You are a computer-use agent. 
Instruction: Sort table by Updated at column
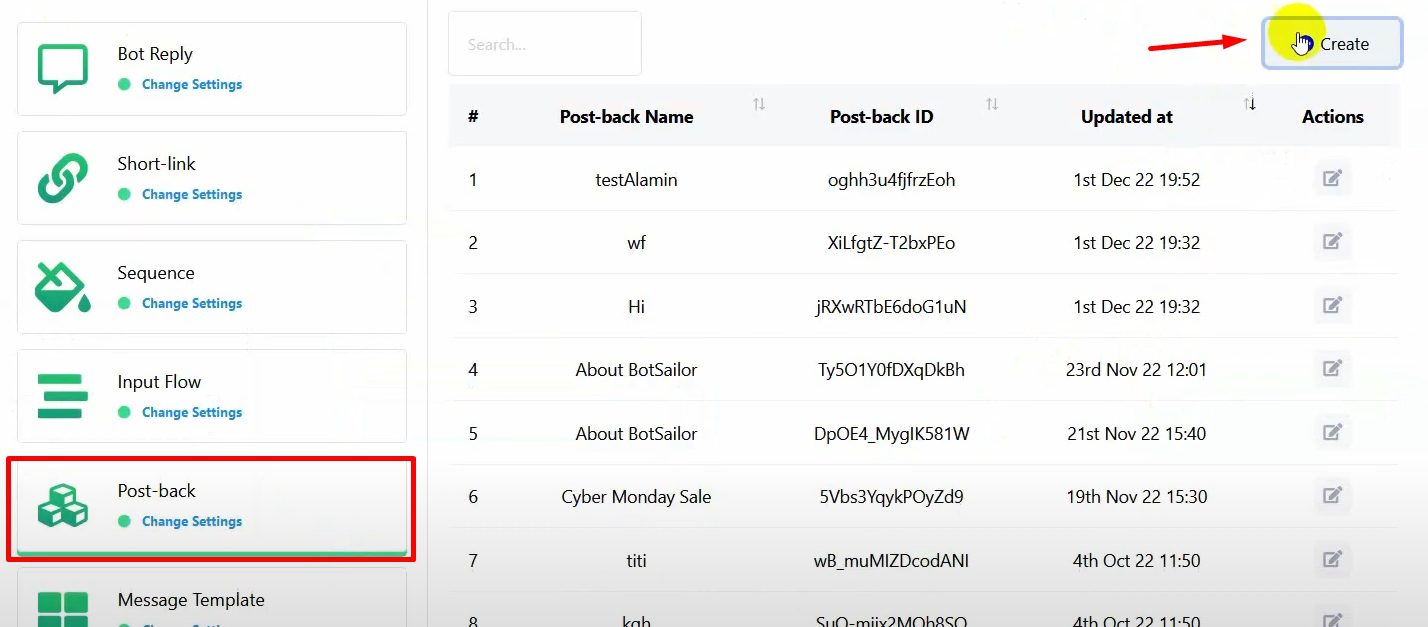tap(1249, 104)
